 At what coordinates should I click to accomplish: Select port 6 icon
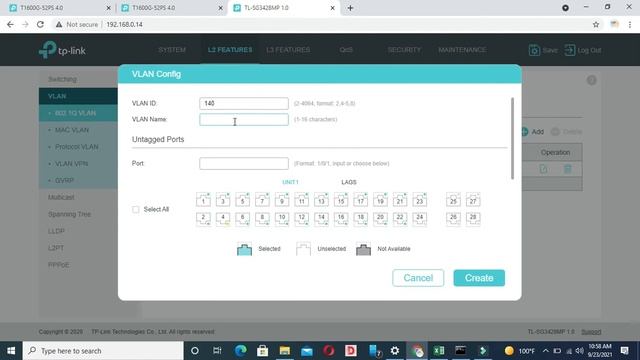(x=242, y=218)
